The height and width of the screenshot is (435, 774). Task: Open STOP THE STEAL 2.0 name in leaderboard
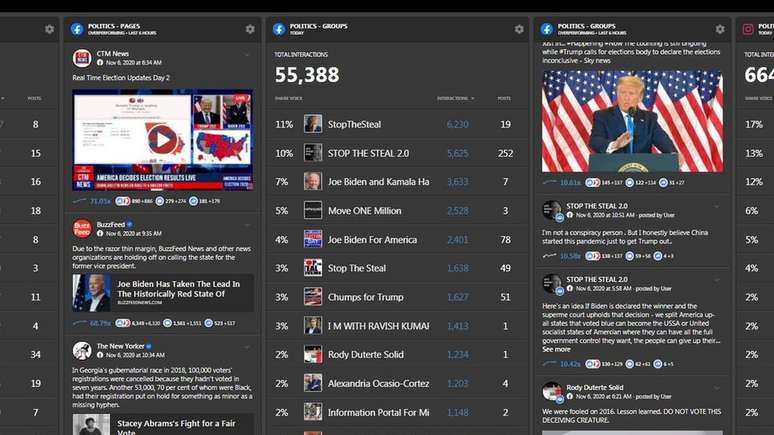click(368, 153)
